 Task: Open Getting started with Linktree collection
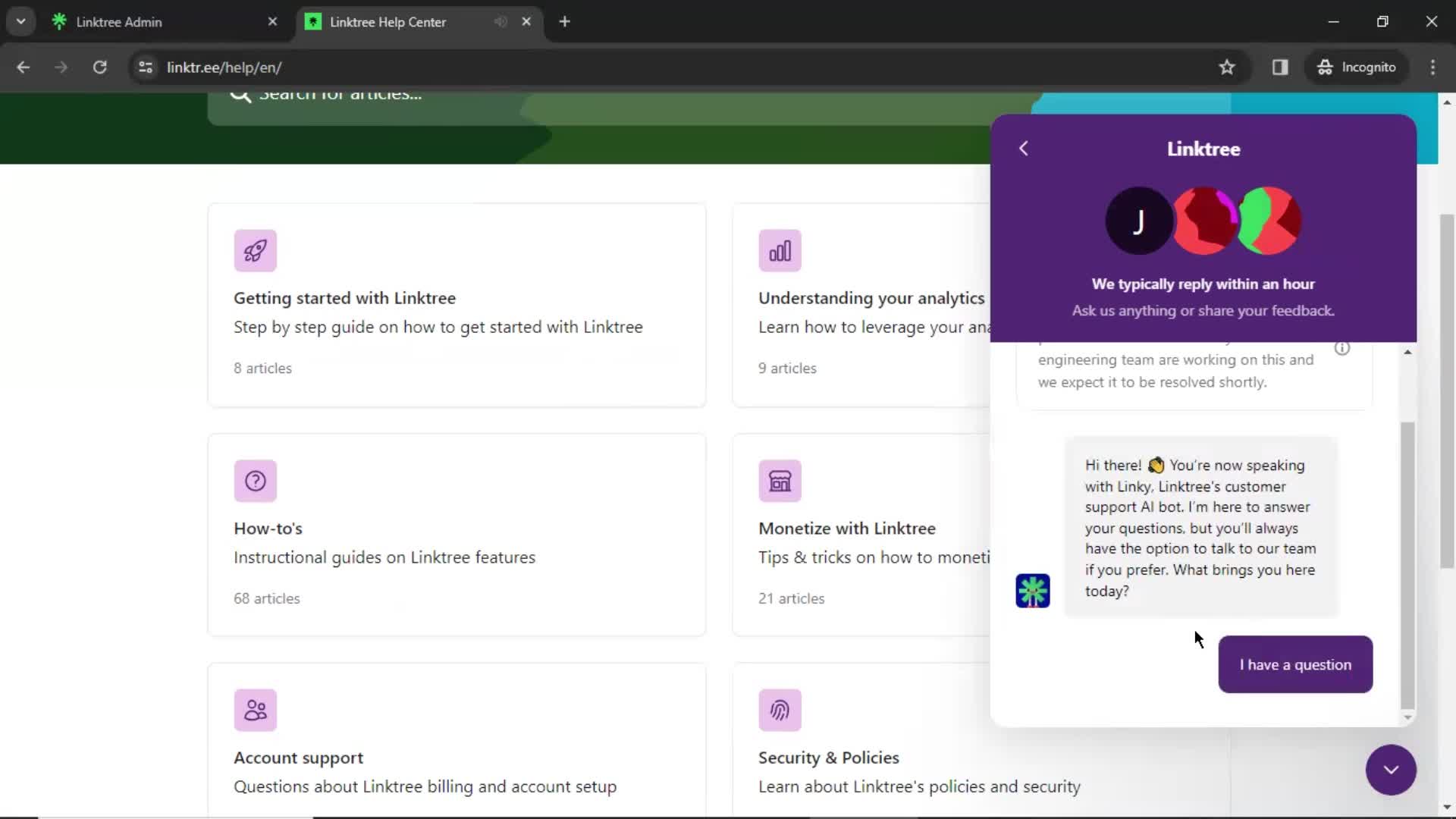(x=457, y=305)
